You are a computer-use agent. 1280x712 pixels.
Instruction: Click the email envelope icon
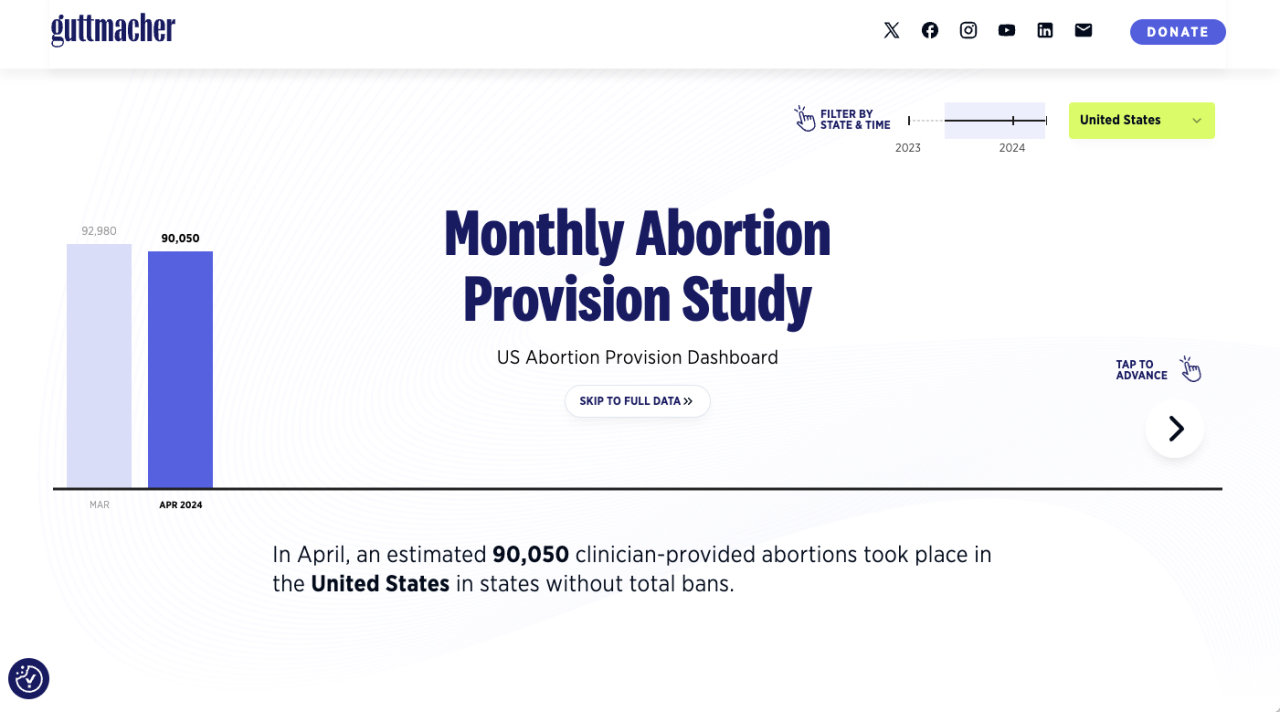click(x=1083, y=30)
